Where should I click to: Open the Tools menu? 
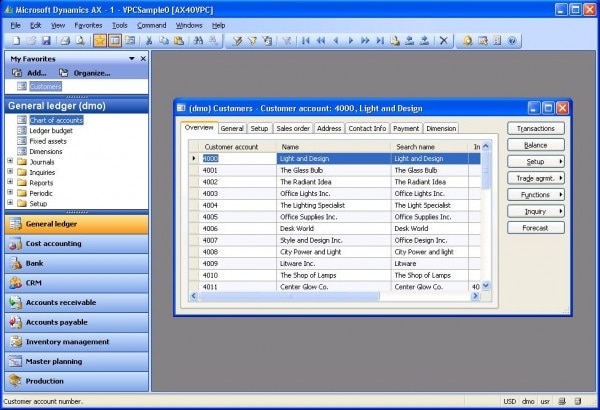120,25
